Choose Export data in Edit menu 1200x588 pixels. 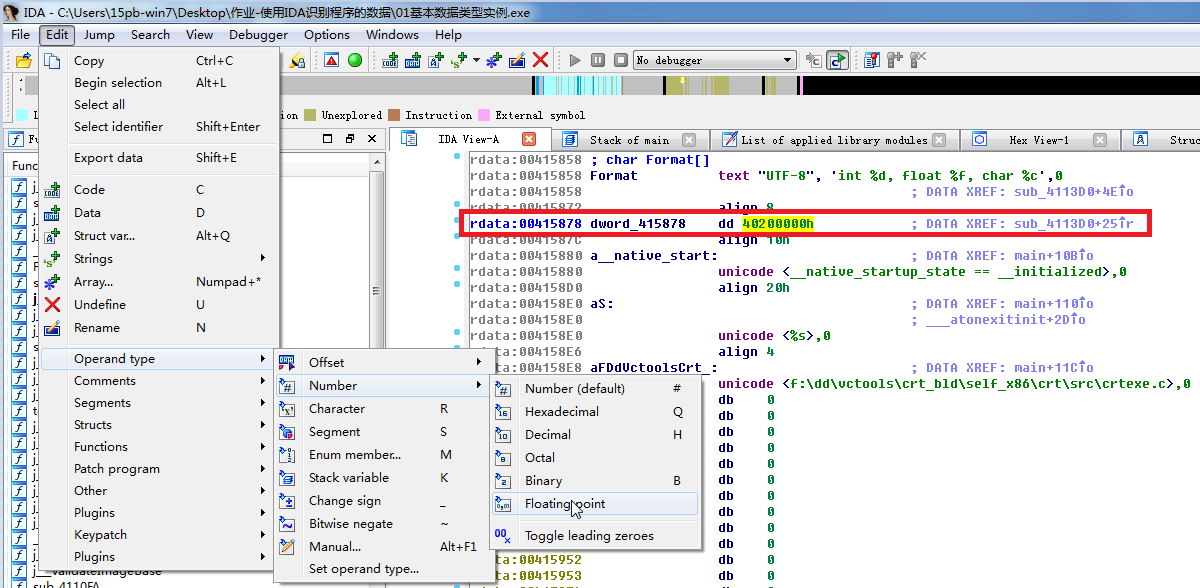[x=160, y=158]
